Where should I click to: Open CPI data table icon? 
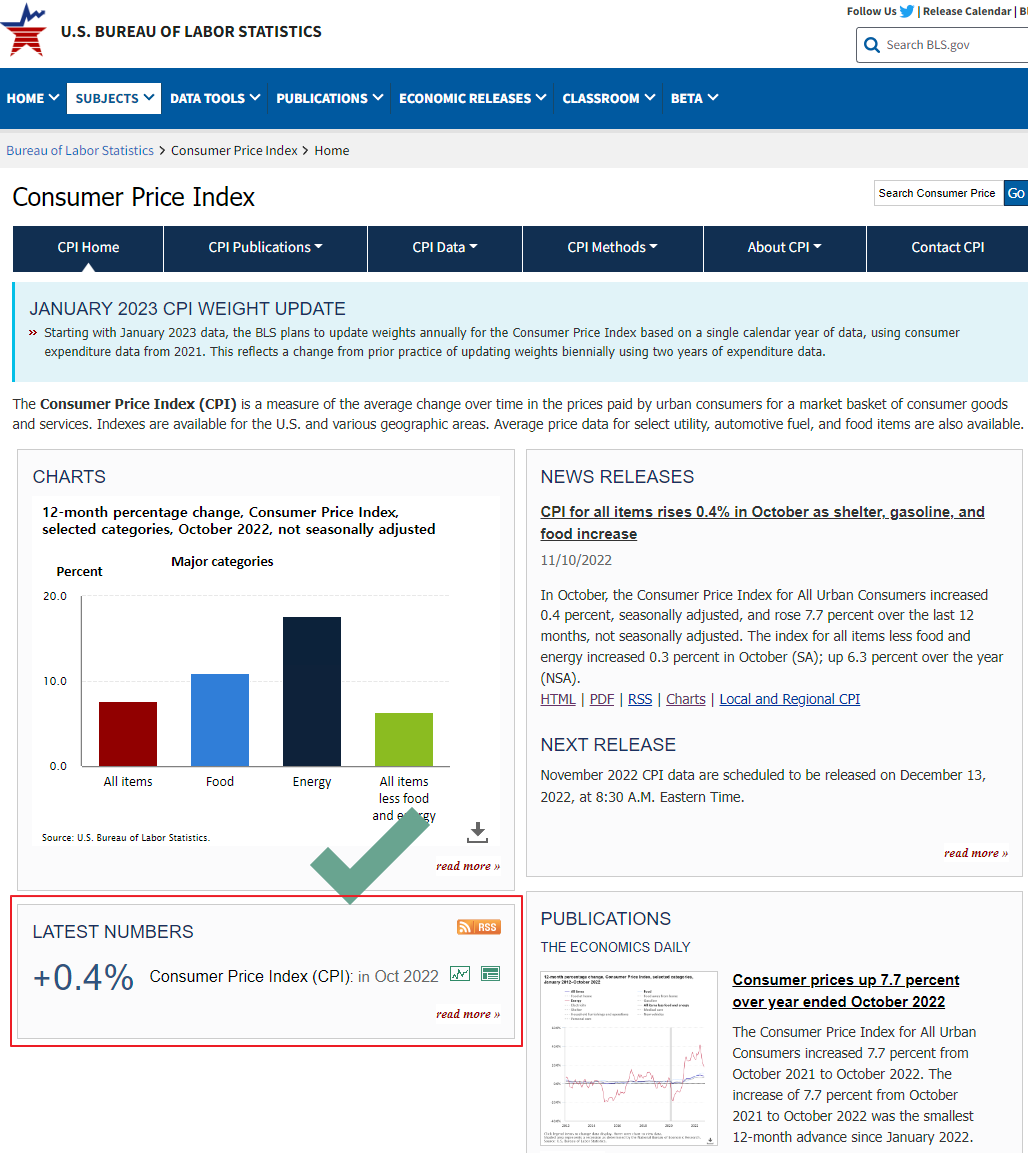(x=490, y=974)
